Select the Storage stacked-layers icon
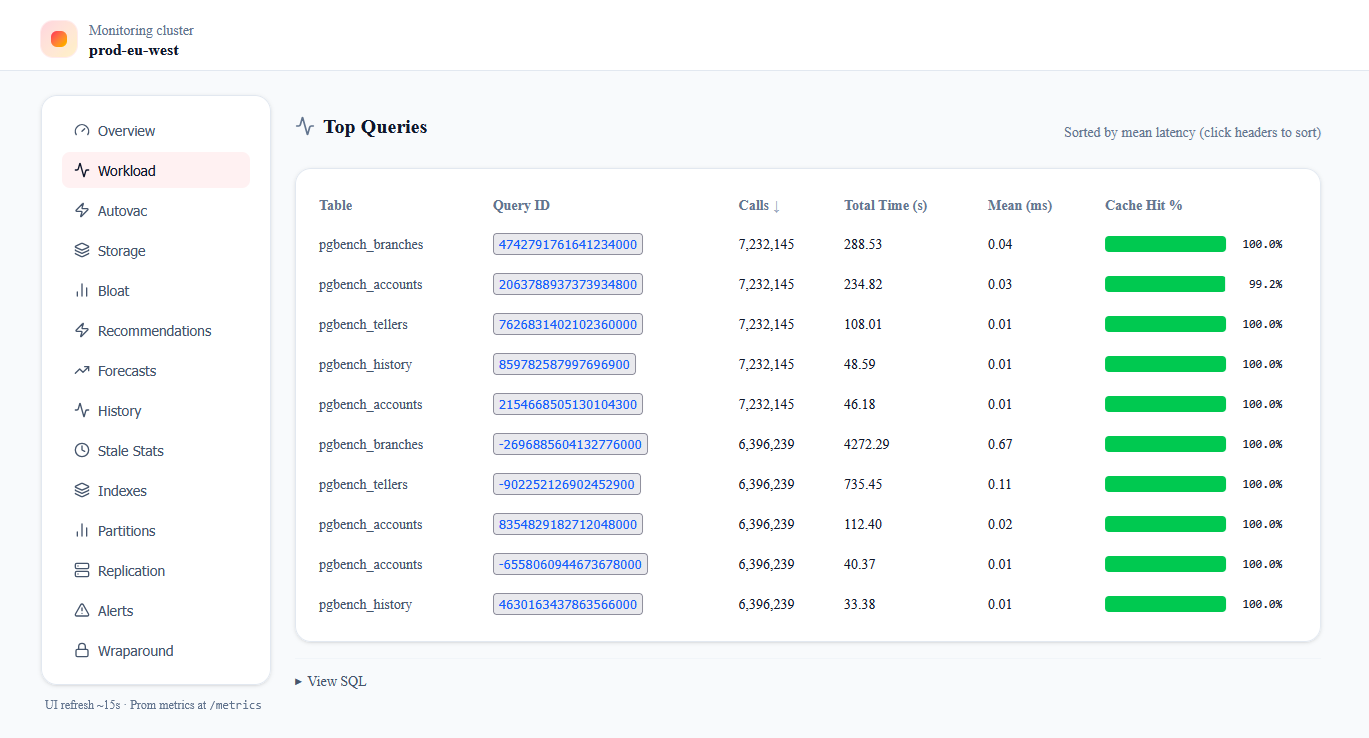The height and width of the screenshot is (738, 1369). [82, 250]
